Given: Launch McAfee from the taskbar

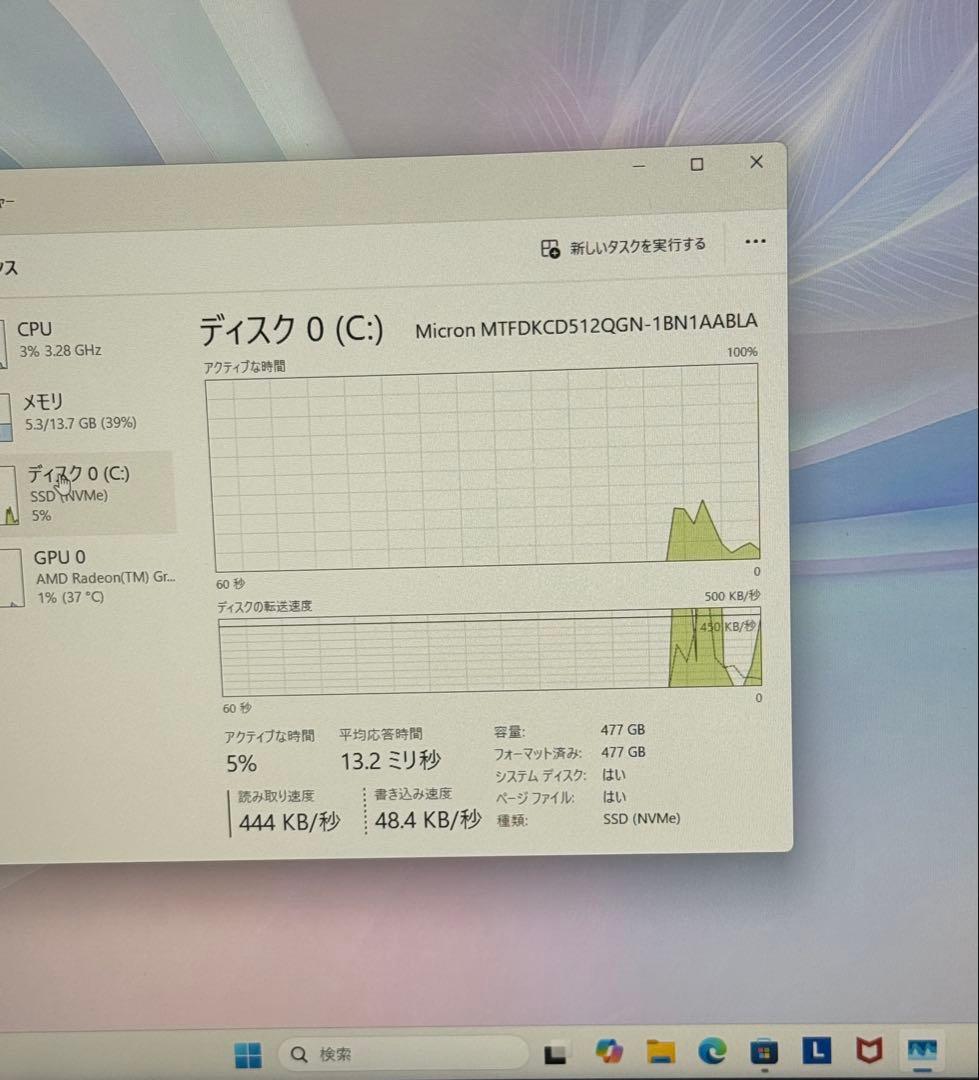Looking at the screenshot, I should pyautogui.click(x=867, y=1052).
